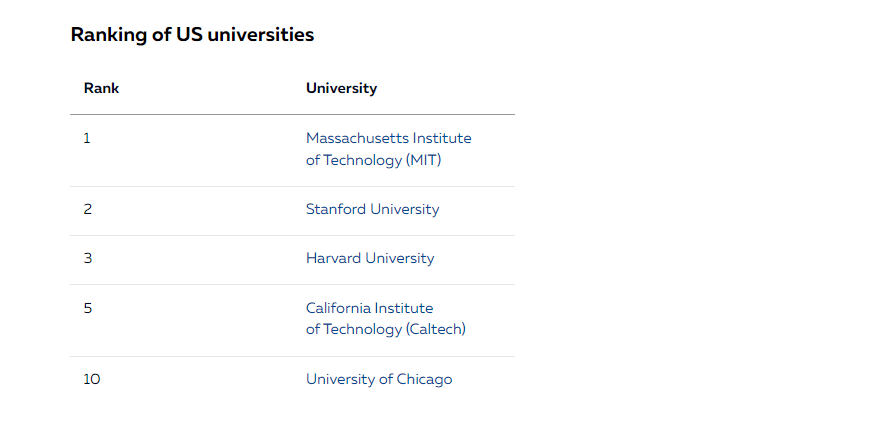
Task: Click the "(MIT)" abbreviation in the link
Action: (x=424, y=160)
